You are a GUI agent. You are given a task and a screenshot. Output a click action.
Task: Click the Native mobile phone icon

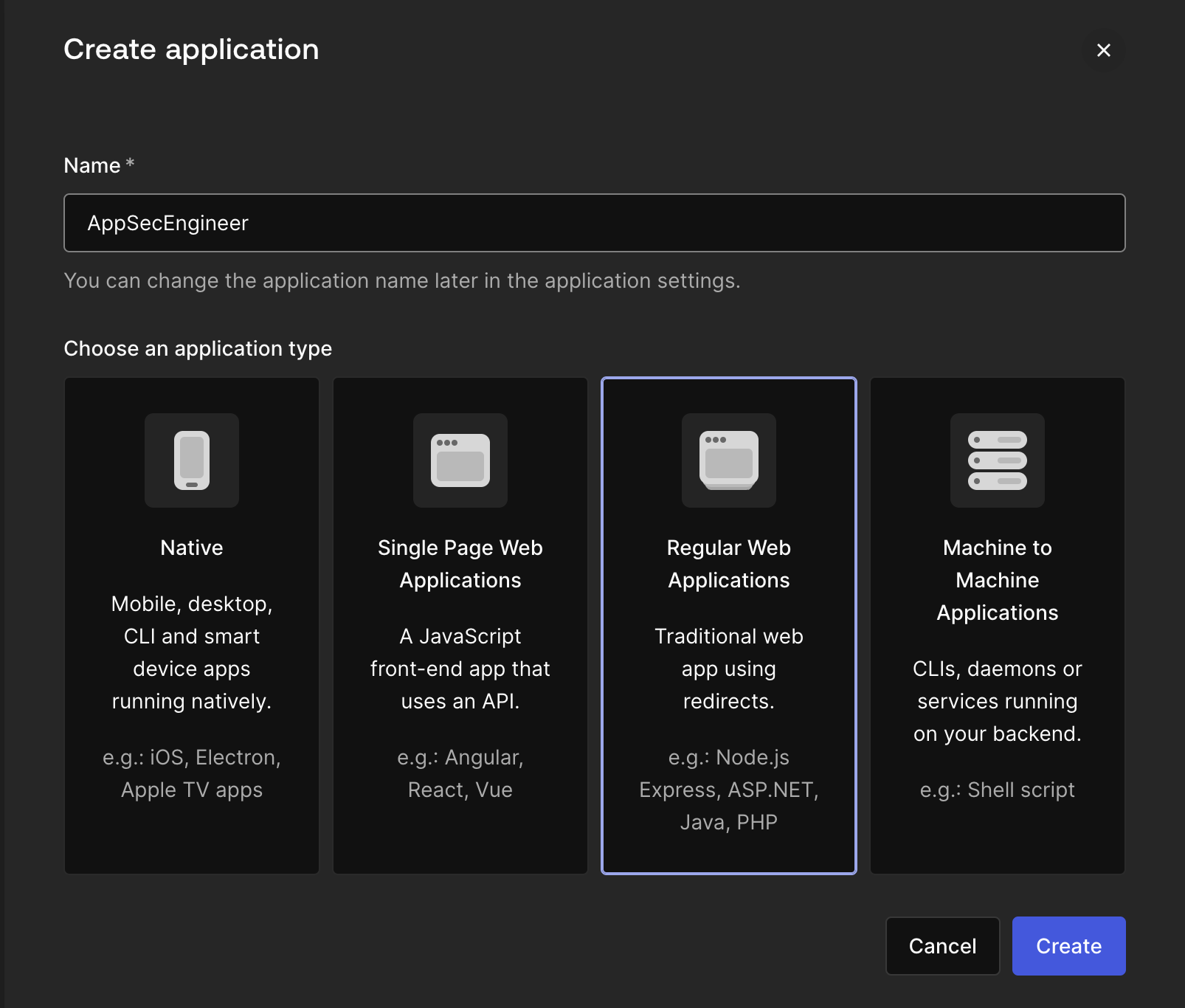[192, 460]
